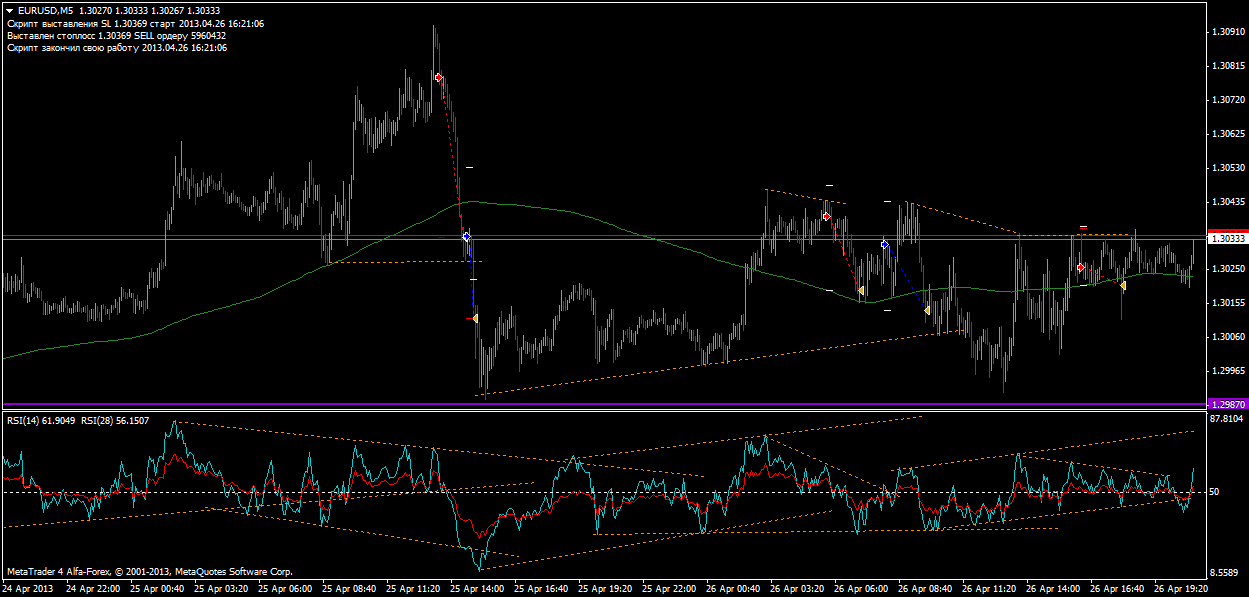Click orange close arrow ending the blue dotted line on 26 Apr
The width and height of the screenshot is (1249, 597).
pos(928,311)
